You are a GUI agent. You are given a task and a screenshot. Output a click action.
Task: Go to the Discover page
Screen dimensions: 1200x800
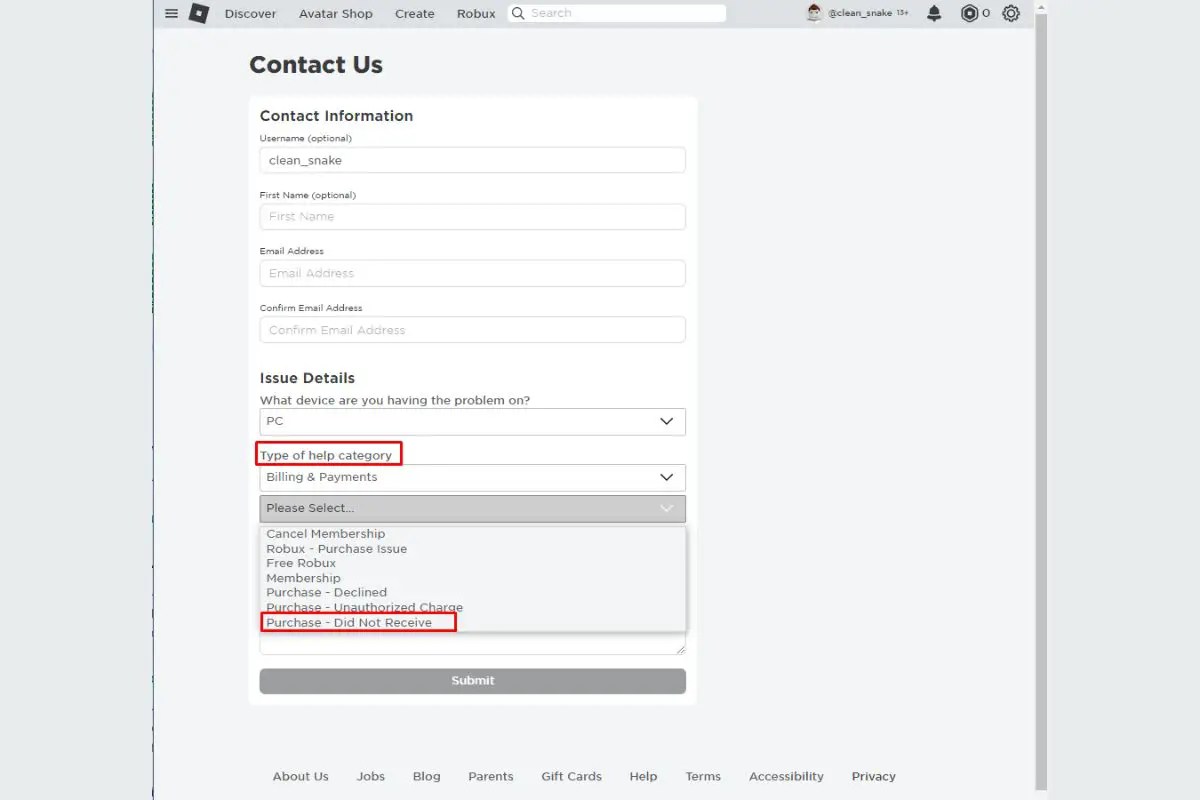point(250,14)
